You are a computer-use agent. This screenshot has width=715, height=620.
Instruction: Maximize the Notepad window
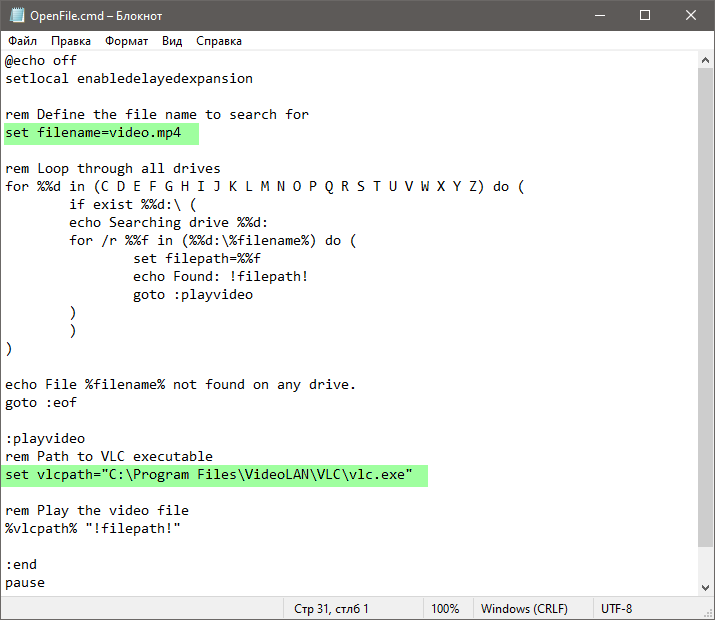click(x=645, y=16)
